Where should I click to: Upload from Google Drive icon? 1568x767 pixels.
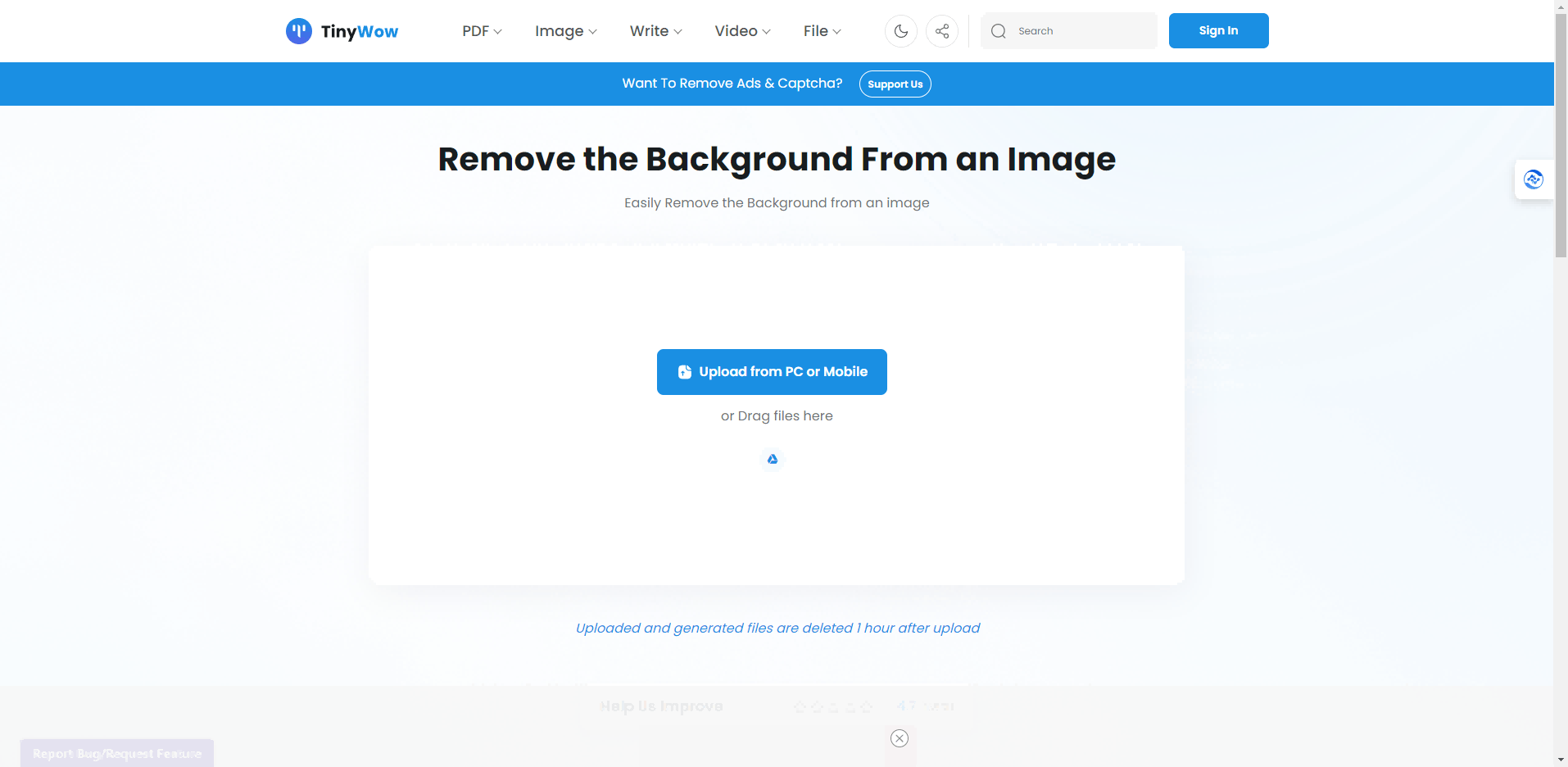[772, 459]
